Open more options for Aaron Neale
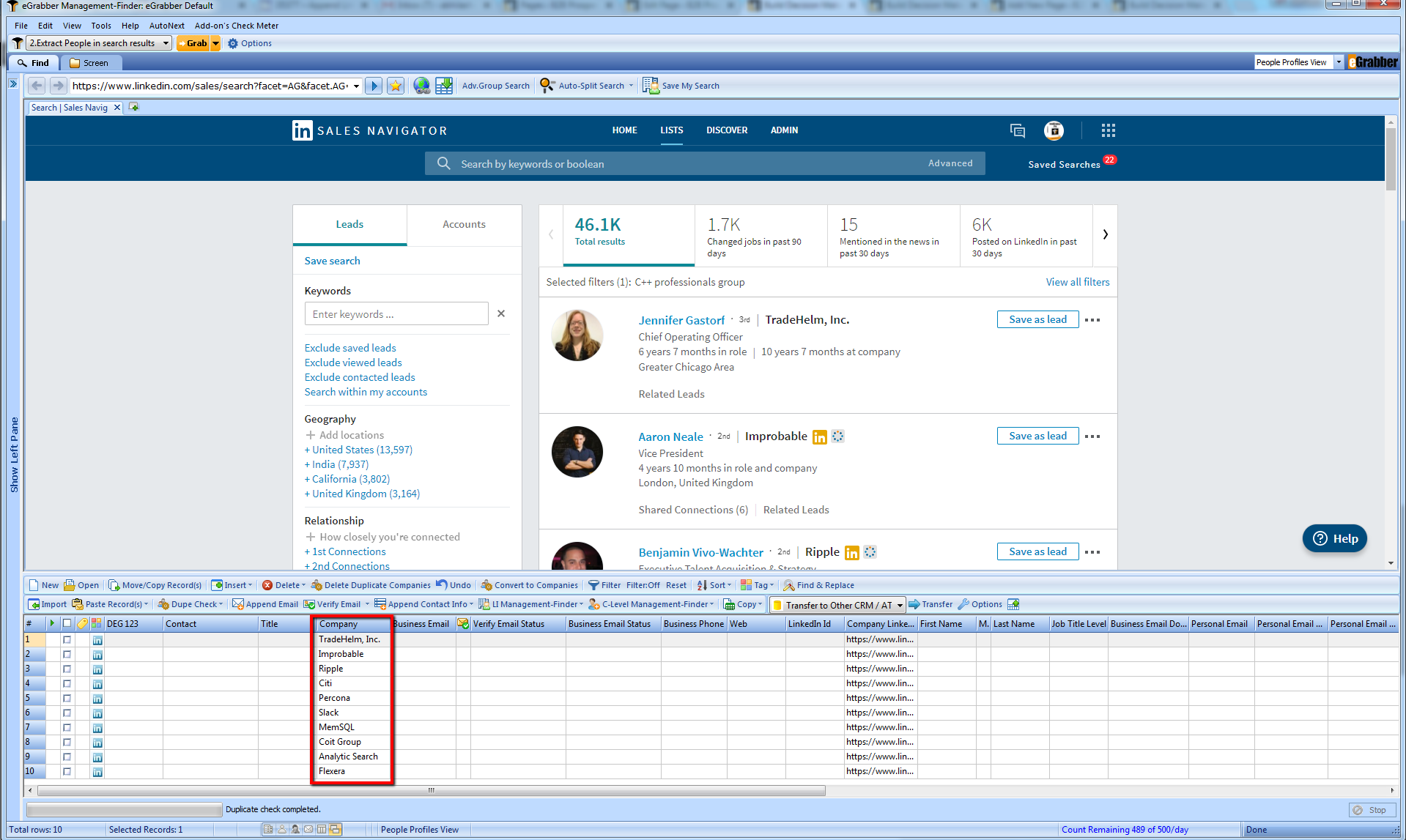Screen dimensions: 1406x840 point(1092,436)
